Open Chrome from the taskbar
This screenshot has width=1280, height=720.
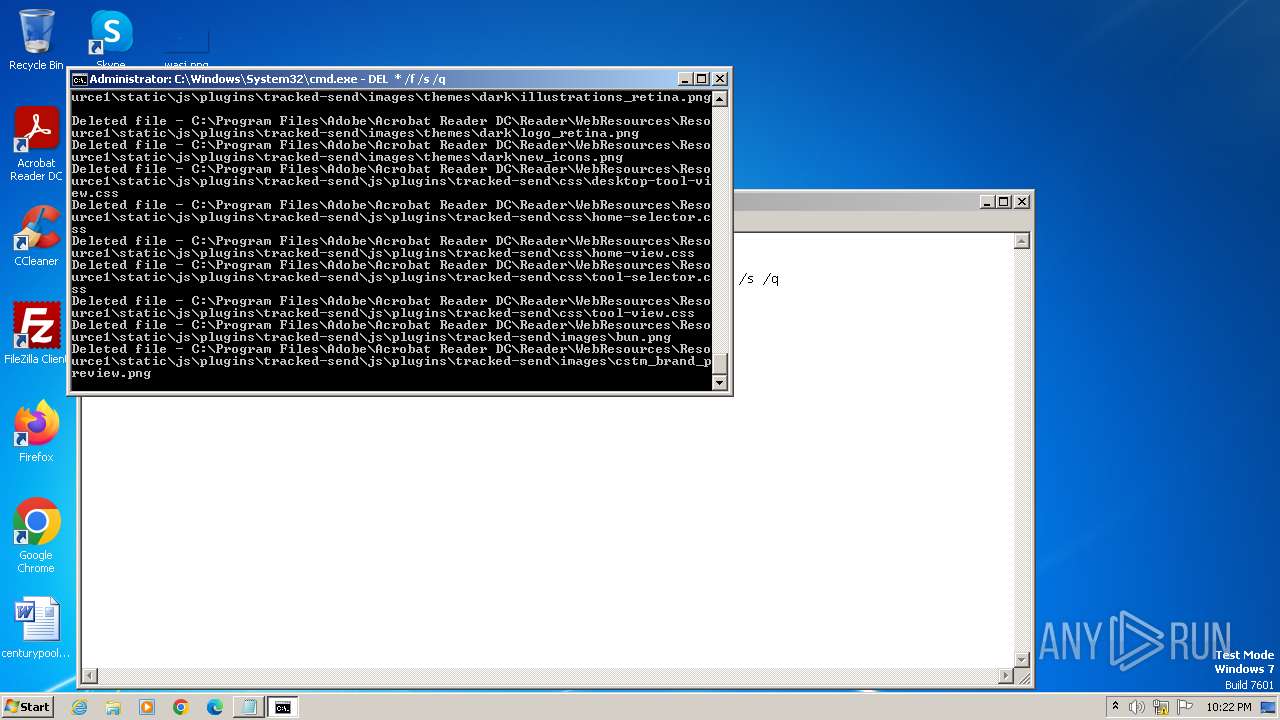[x=181, y=707]
